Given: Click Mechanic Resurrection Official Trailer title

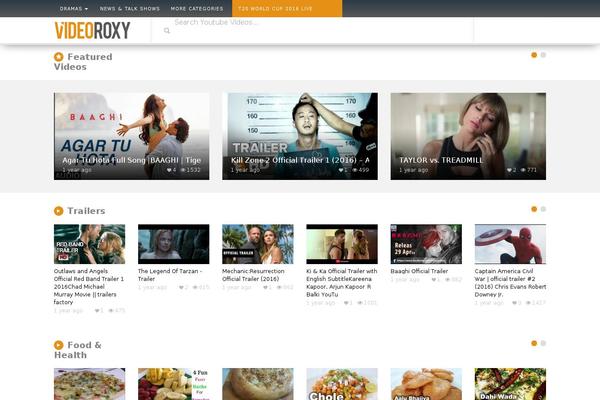Looking at the screenshot, I should 253,275.
